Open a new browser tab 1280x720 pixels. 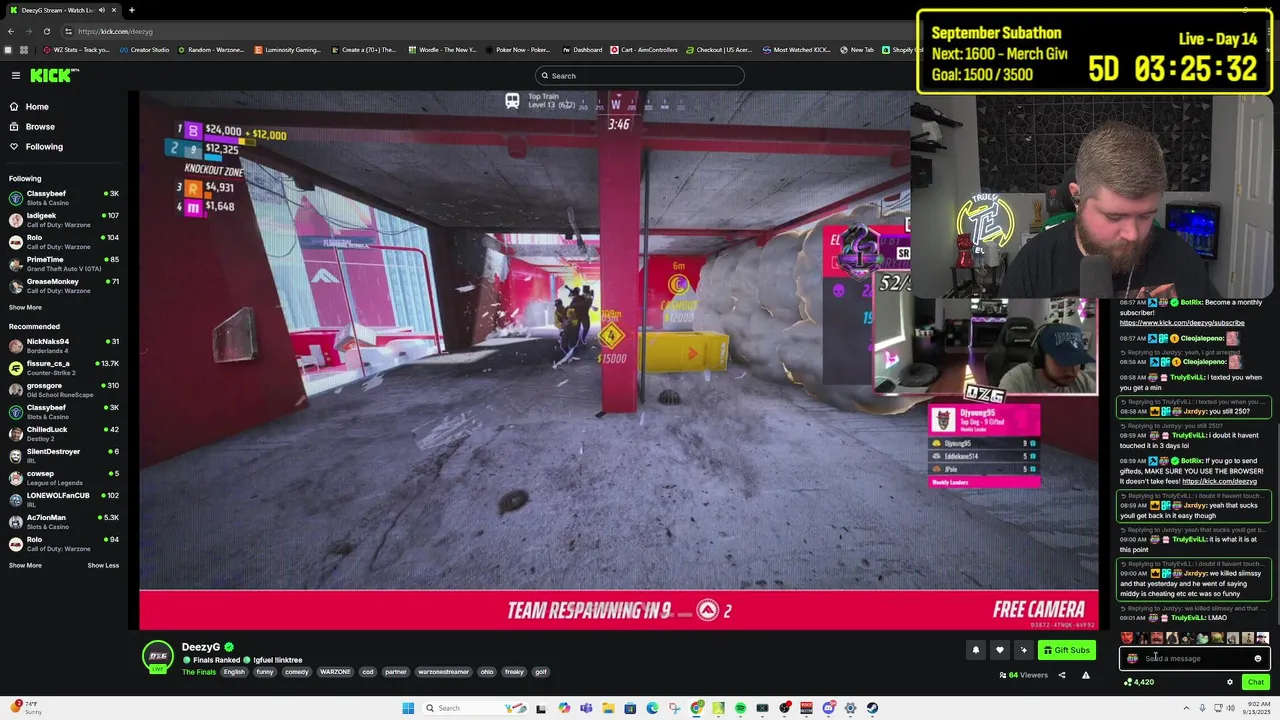pos(131,10)
